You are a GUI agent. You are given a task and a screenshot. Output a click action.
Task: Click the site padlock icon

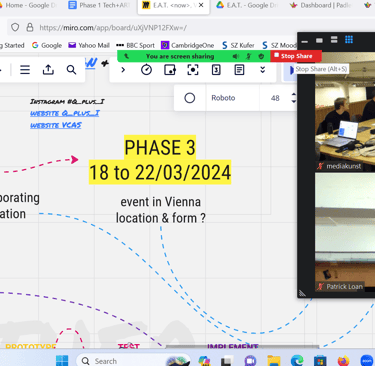(x=30, y=27)
